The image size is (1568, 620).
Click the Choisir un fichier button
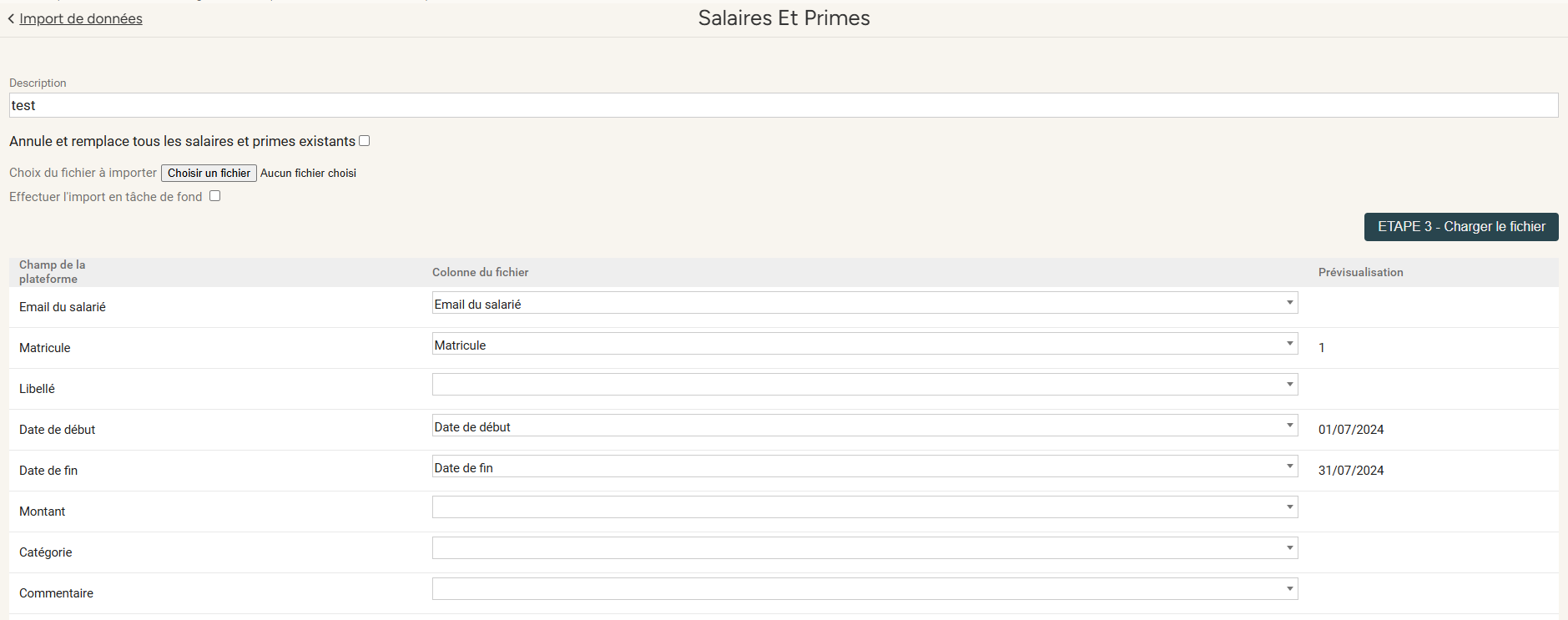(209, 173)
